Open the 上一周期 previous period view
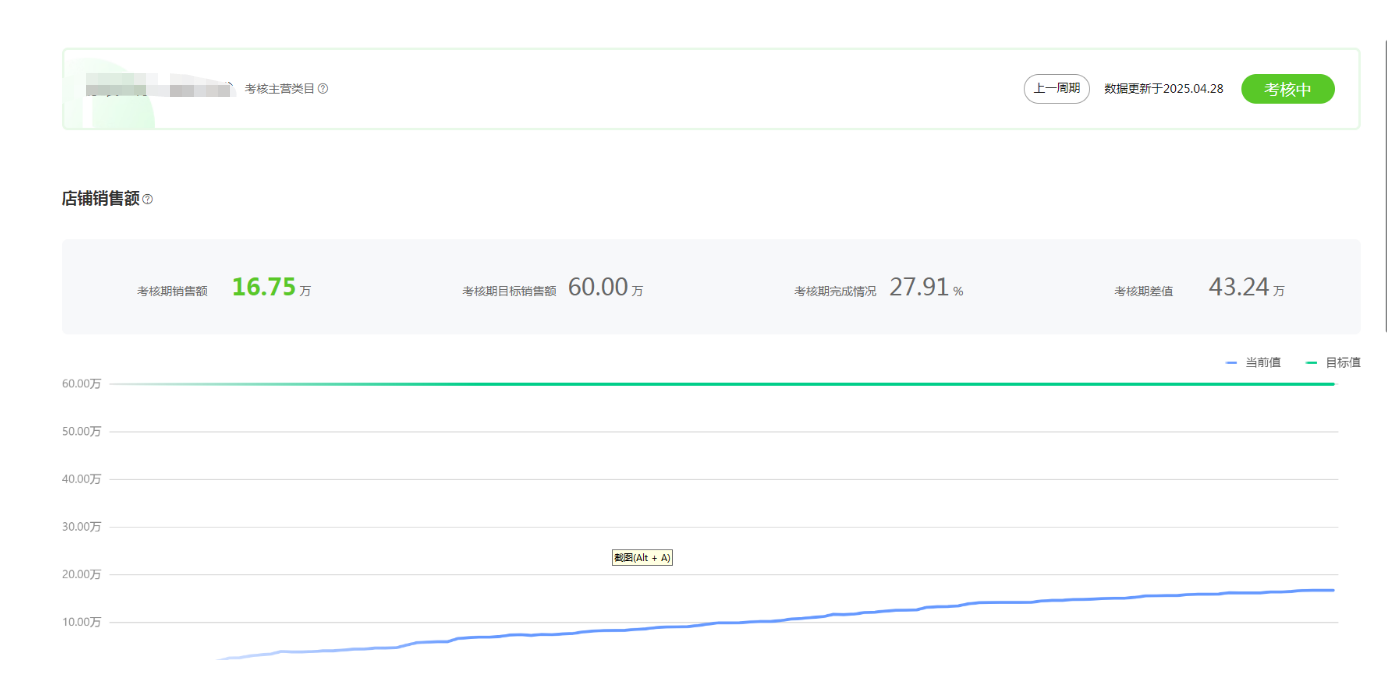Image resolution: width=1387 pixels, height=674 pixels. point(1056,89)
